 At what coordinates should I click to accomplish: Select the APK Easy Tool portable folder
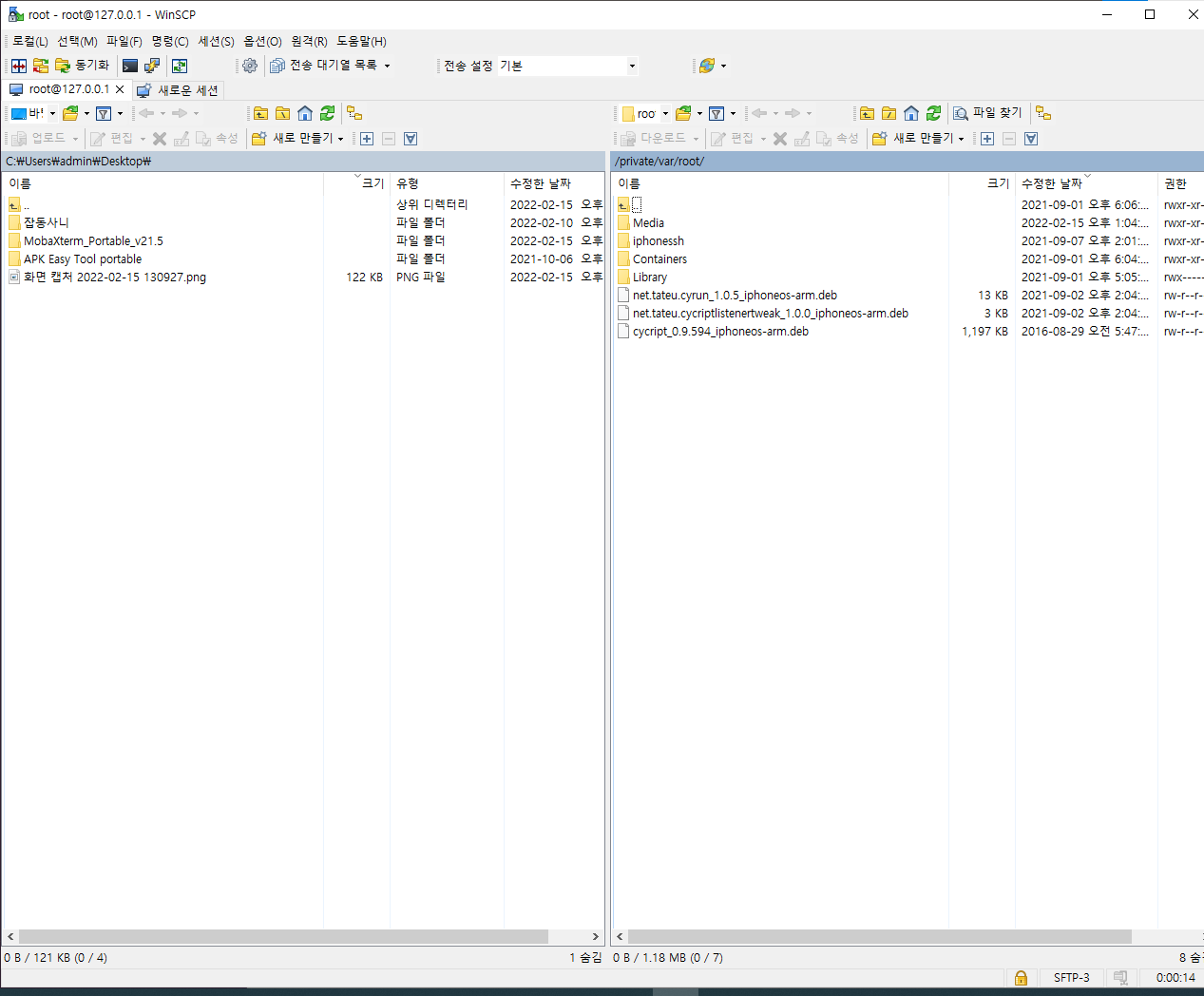pyautogui.click(x=83, y=259)
